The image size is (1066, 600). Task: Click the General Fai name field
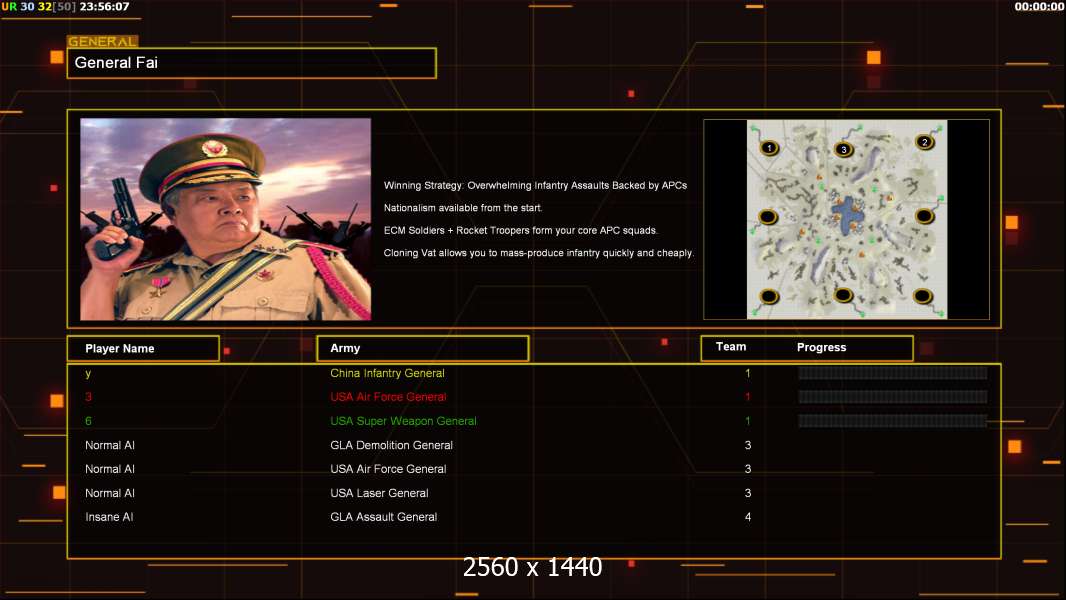point(252,63)
